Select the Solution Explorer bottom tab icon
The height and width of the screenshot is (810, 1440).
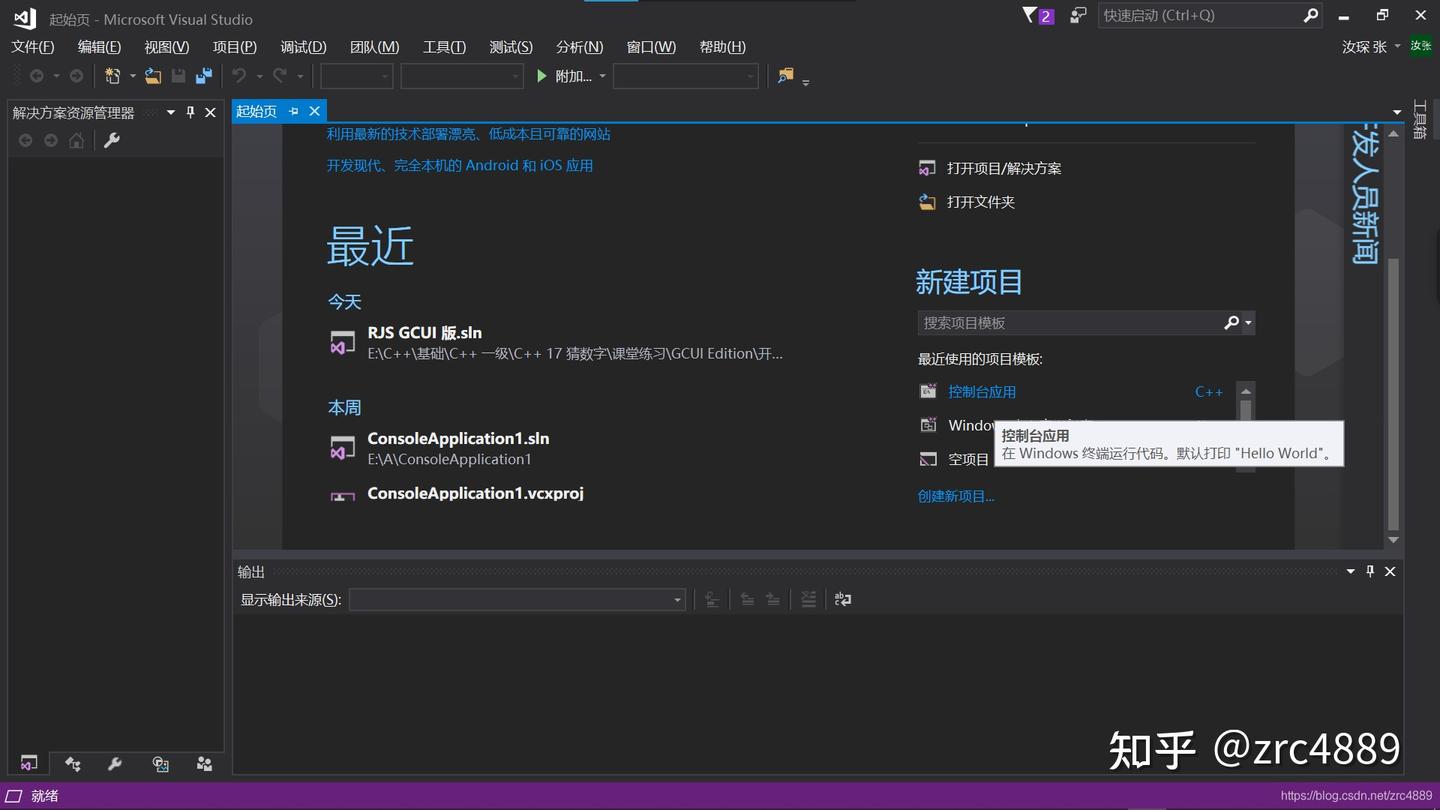tap(29, 764)
